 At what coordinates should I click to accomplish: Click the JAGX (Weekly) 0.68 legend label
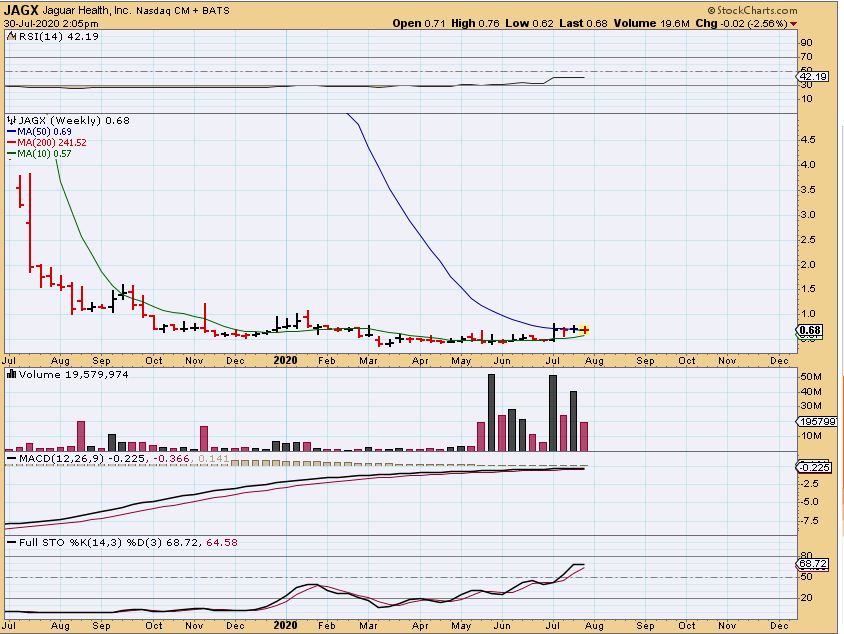pos(74,121)
